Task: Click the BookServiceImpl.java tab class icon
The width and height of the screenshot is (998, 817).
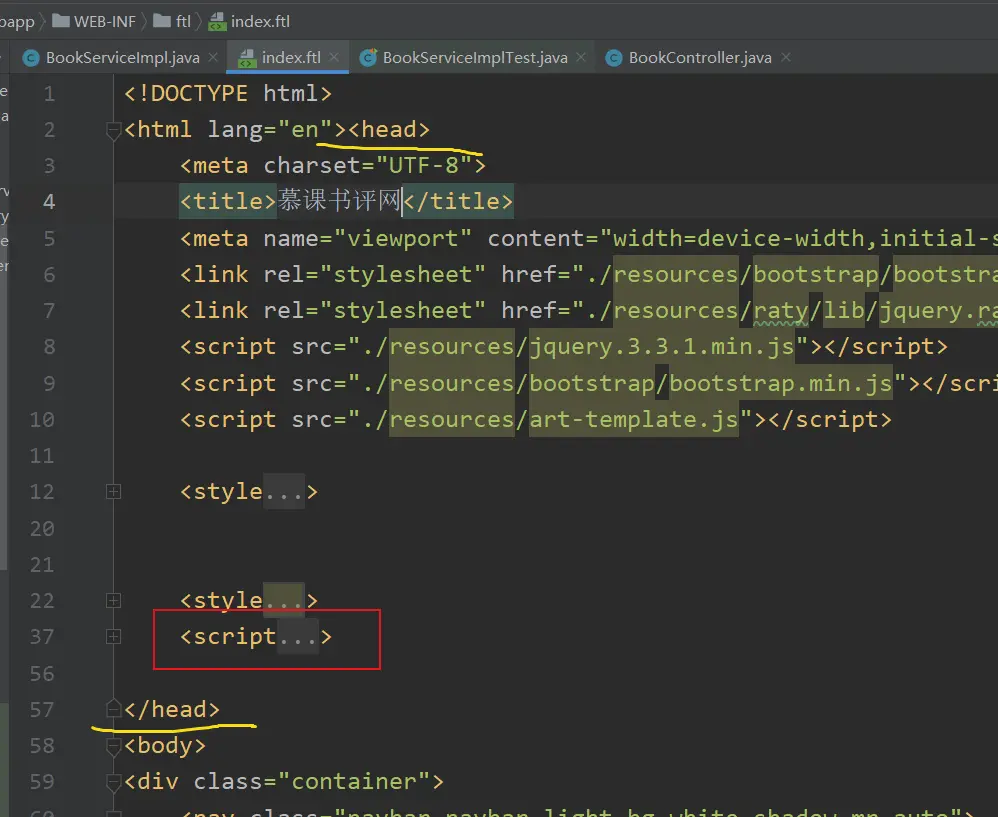Action: pos(30,58)
